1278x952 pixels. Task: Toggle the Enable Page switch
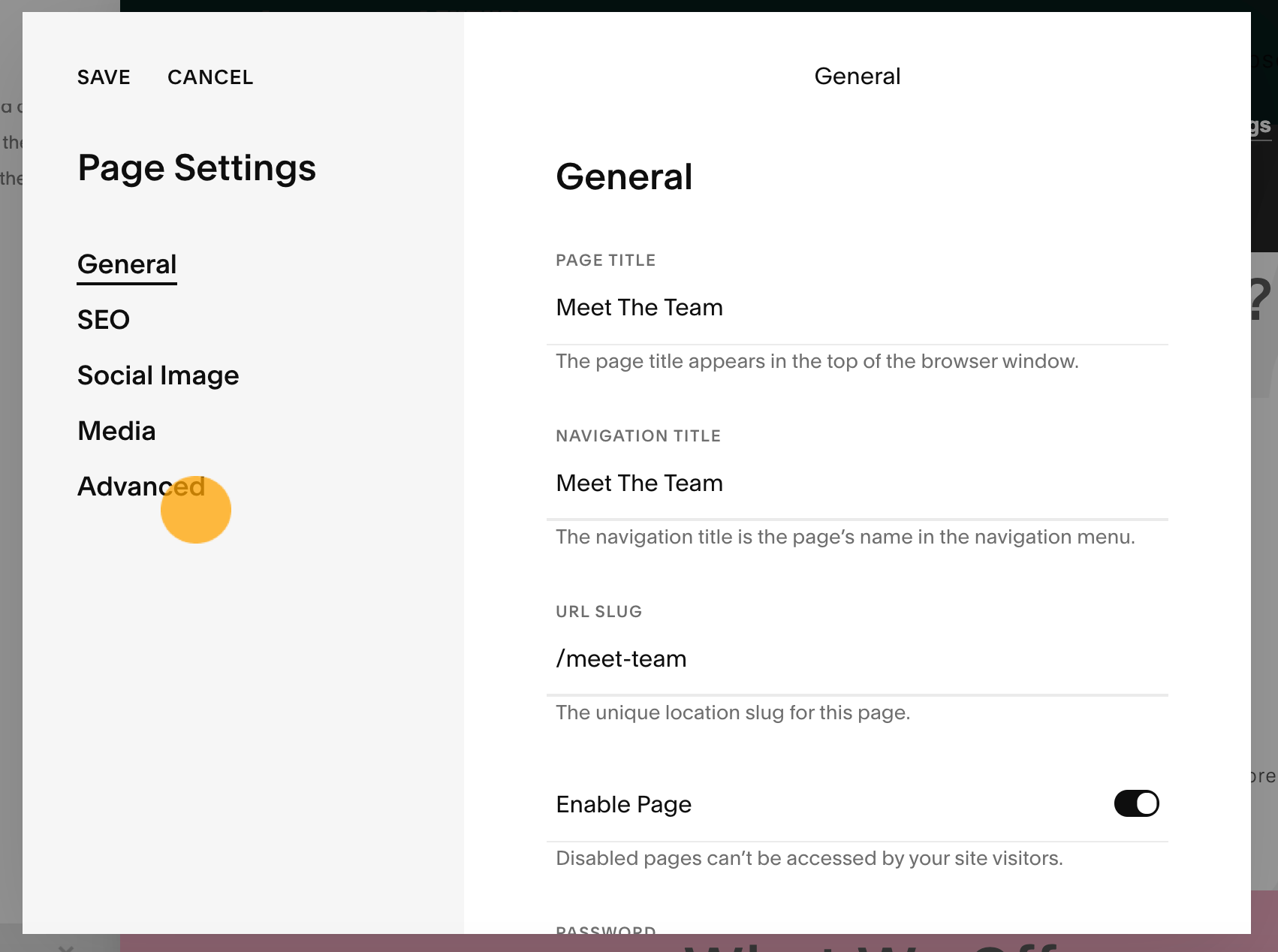tap(1136, 803)
